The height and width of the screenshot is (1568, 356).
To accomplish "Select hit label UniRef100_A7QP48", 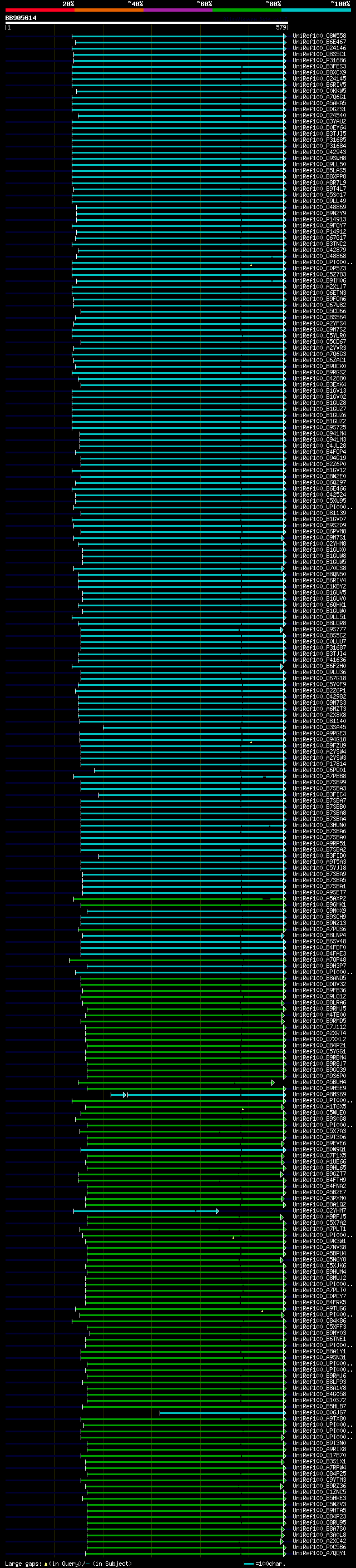I will point(319,960).
